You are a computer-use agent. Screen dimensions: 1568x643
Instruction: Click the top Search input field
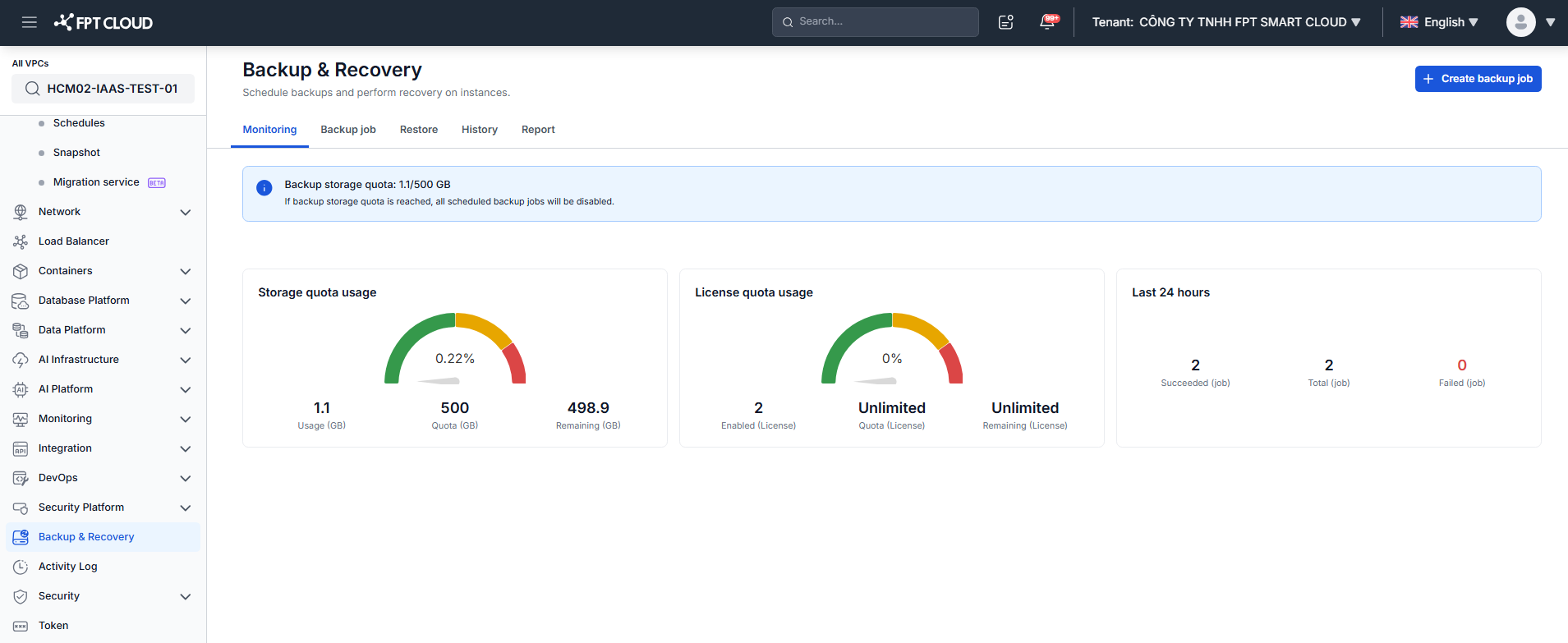coord(875,22)
